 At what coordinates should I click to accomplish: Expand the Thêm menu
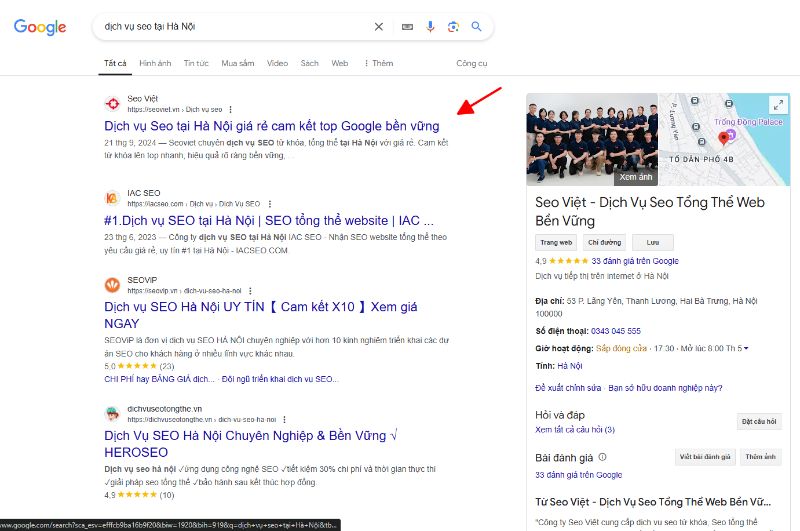pyautogui.click(x=378, y=63)
